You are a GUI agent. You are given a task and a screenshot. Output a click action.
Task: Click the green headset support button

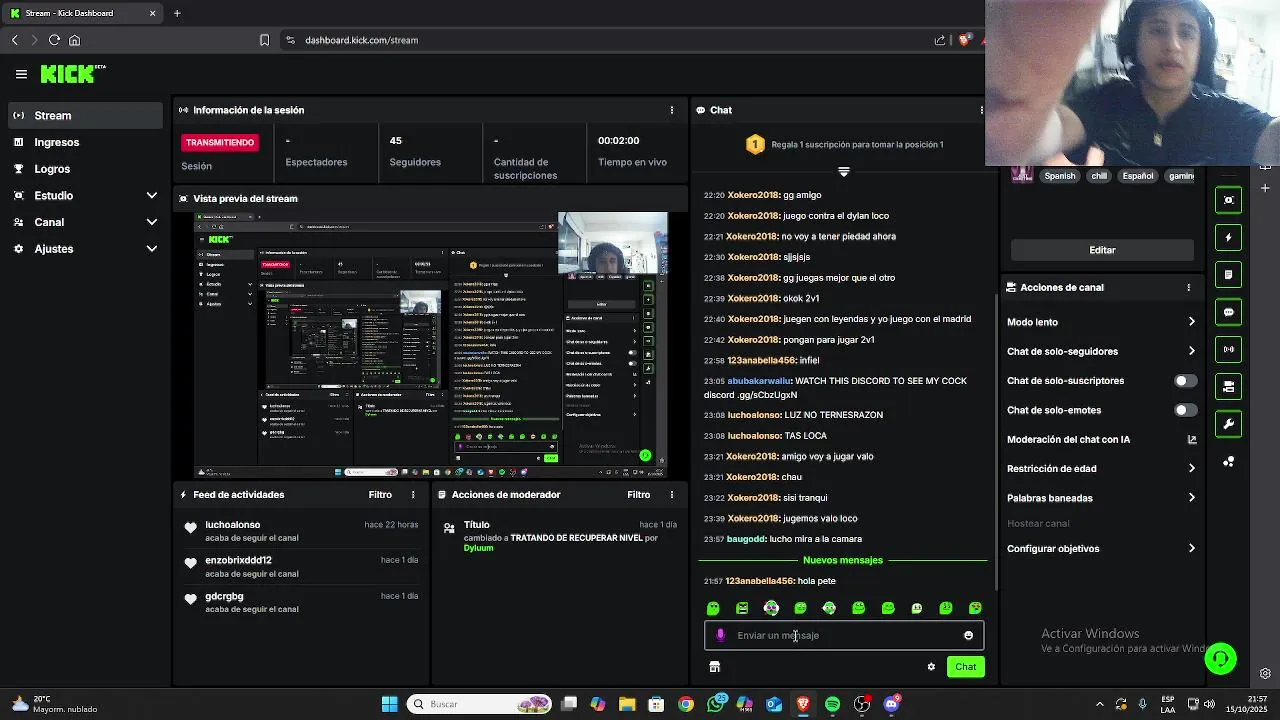click(x=1220, y=658)
